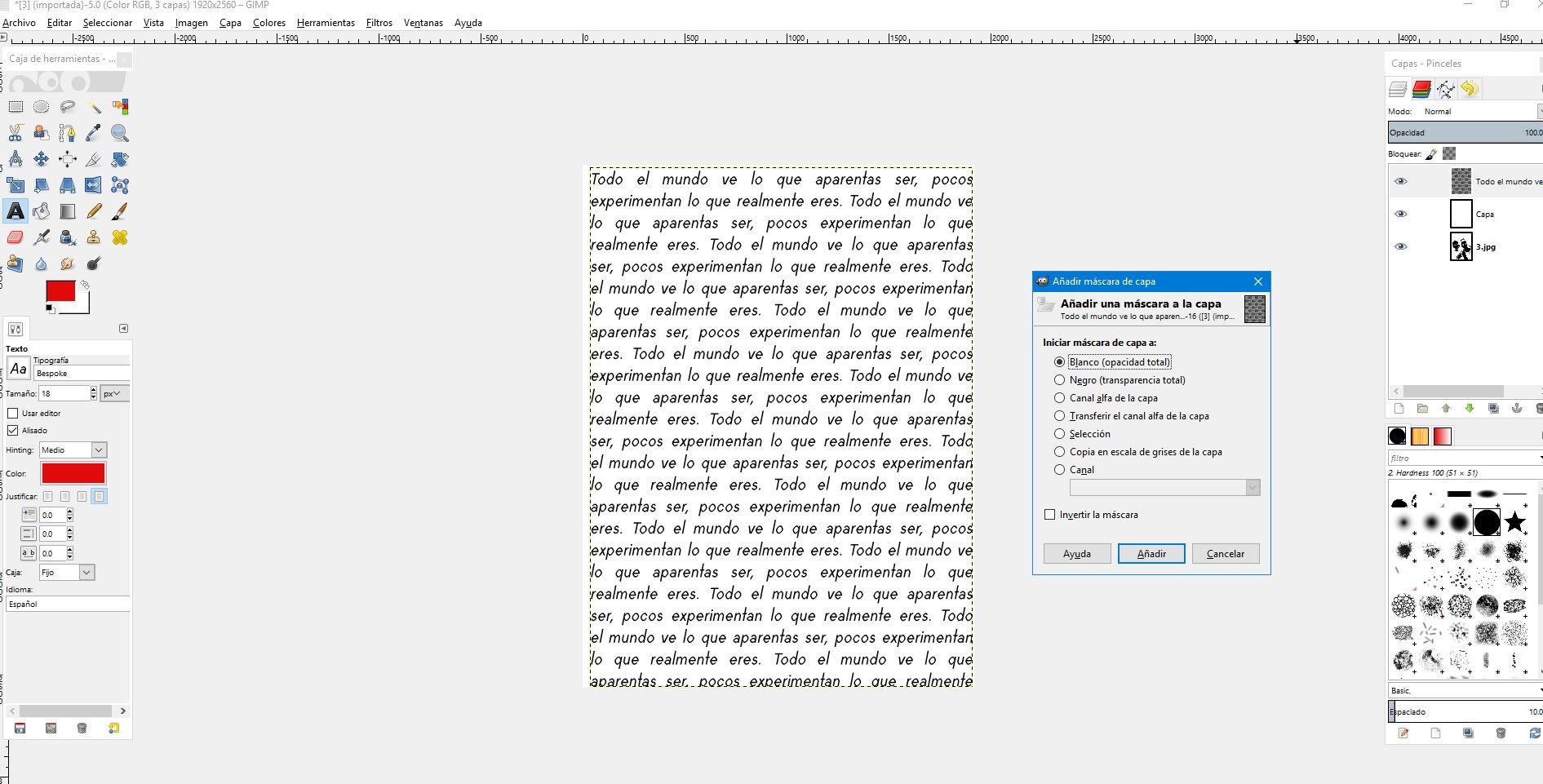Screen dimensions: 1543x784
Task: Select the Rotate tool
Action: (x=120, y=159)
